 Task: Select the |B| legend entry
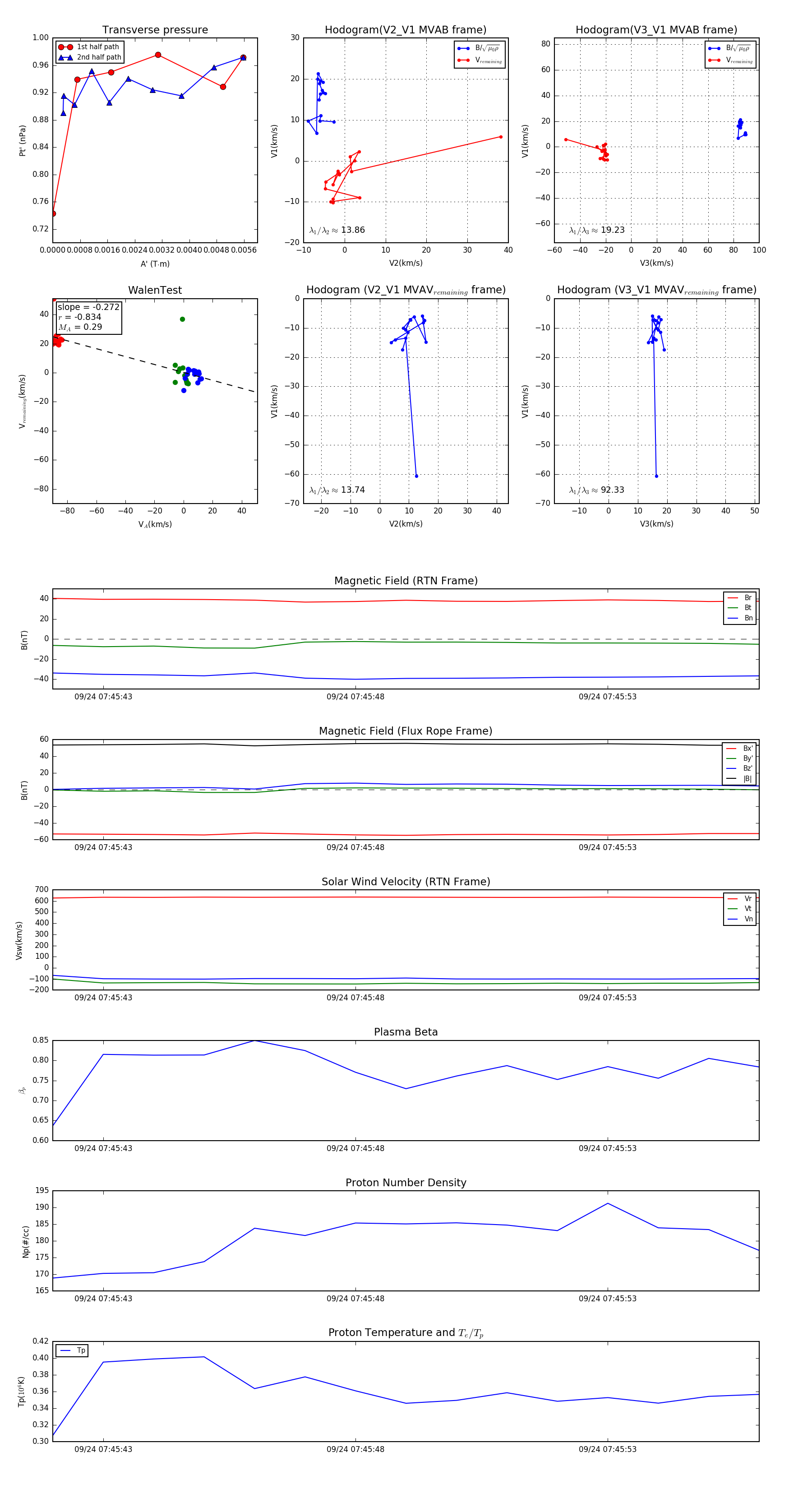[x=739, y=779]
